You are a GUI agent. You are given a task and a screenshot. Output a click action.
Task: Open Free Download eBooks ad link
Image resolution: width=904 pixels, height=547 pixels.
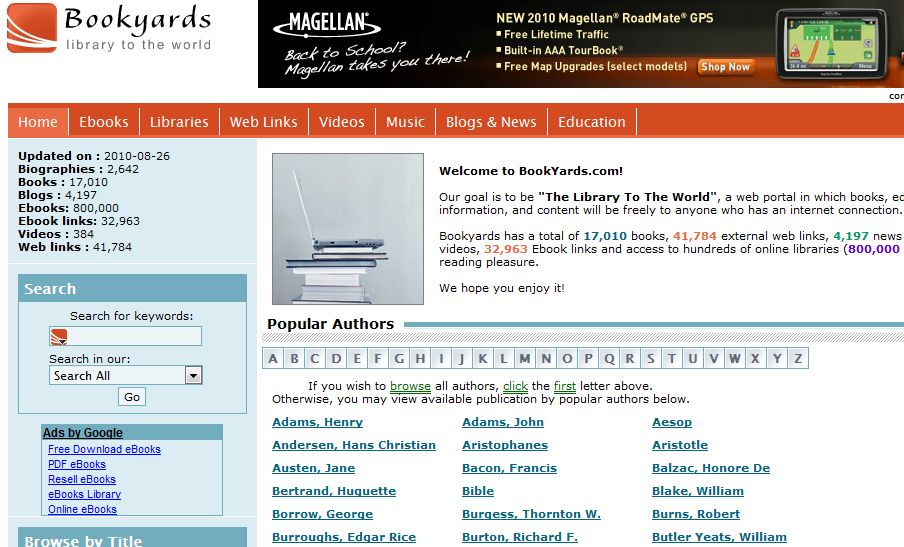pyautogui.click(x=104, y=449)
